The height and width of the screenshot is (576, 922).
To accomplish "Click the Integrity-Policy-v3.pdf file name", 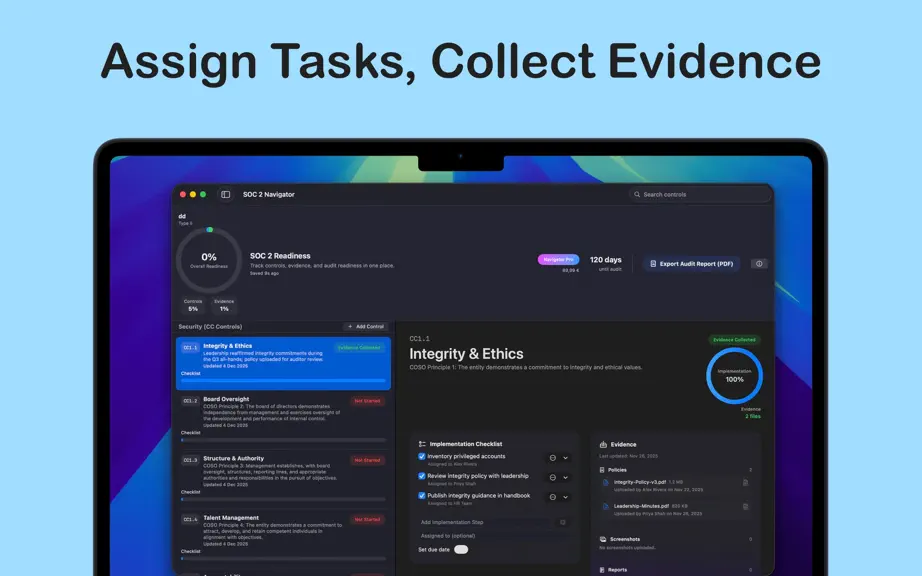I will click(640, 482).
